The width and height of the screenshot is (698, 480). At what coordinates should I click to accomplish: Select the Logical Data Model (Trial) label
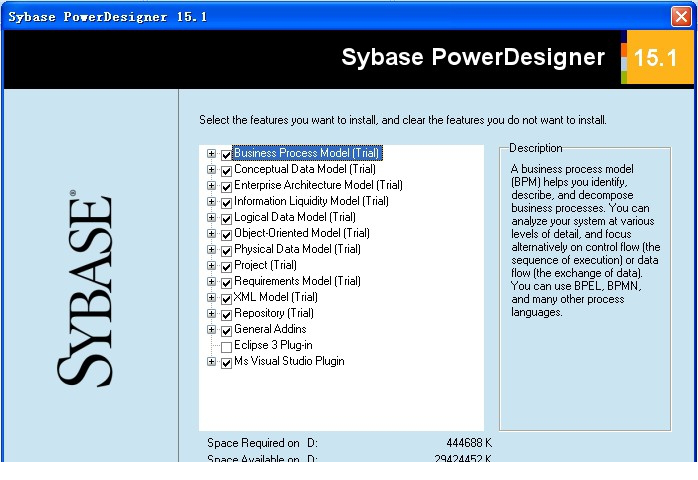295,217
